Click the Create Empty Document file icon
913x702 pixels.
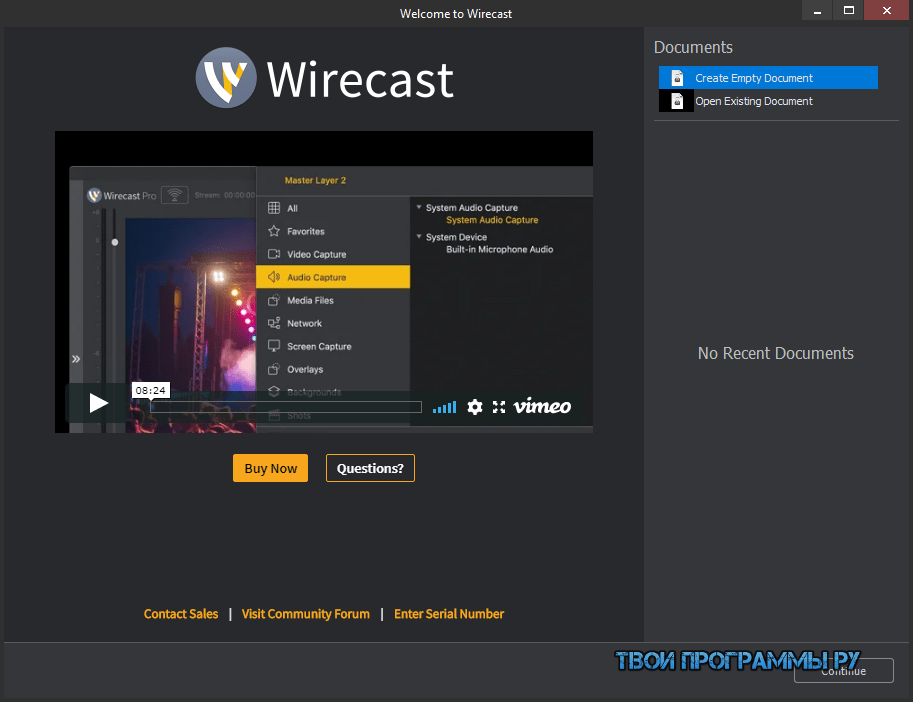coord(677,78)
